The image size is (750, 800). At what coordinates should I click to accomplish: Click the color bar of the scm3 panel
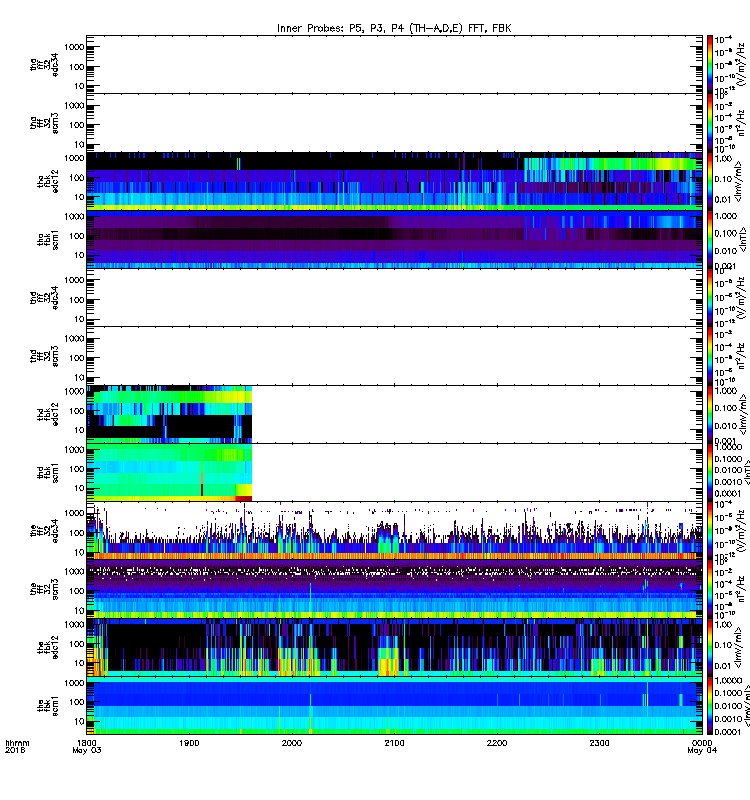point(709,589)
